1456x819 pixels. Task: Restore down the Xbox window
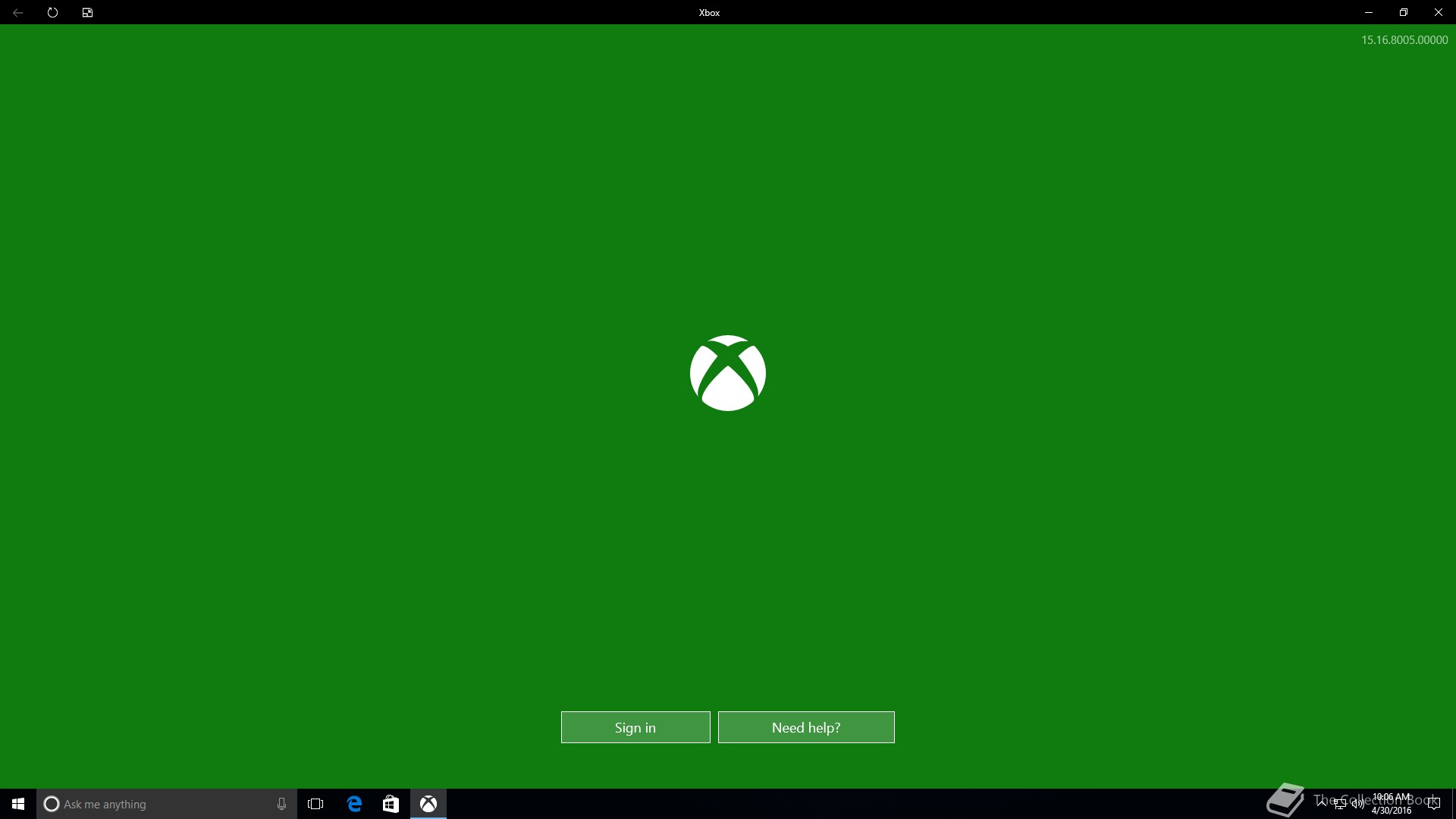(x=1404, y=12)
